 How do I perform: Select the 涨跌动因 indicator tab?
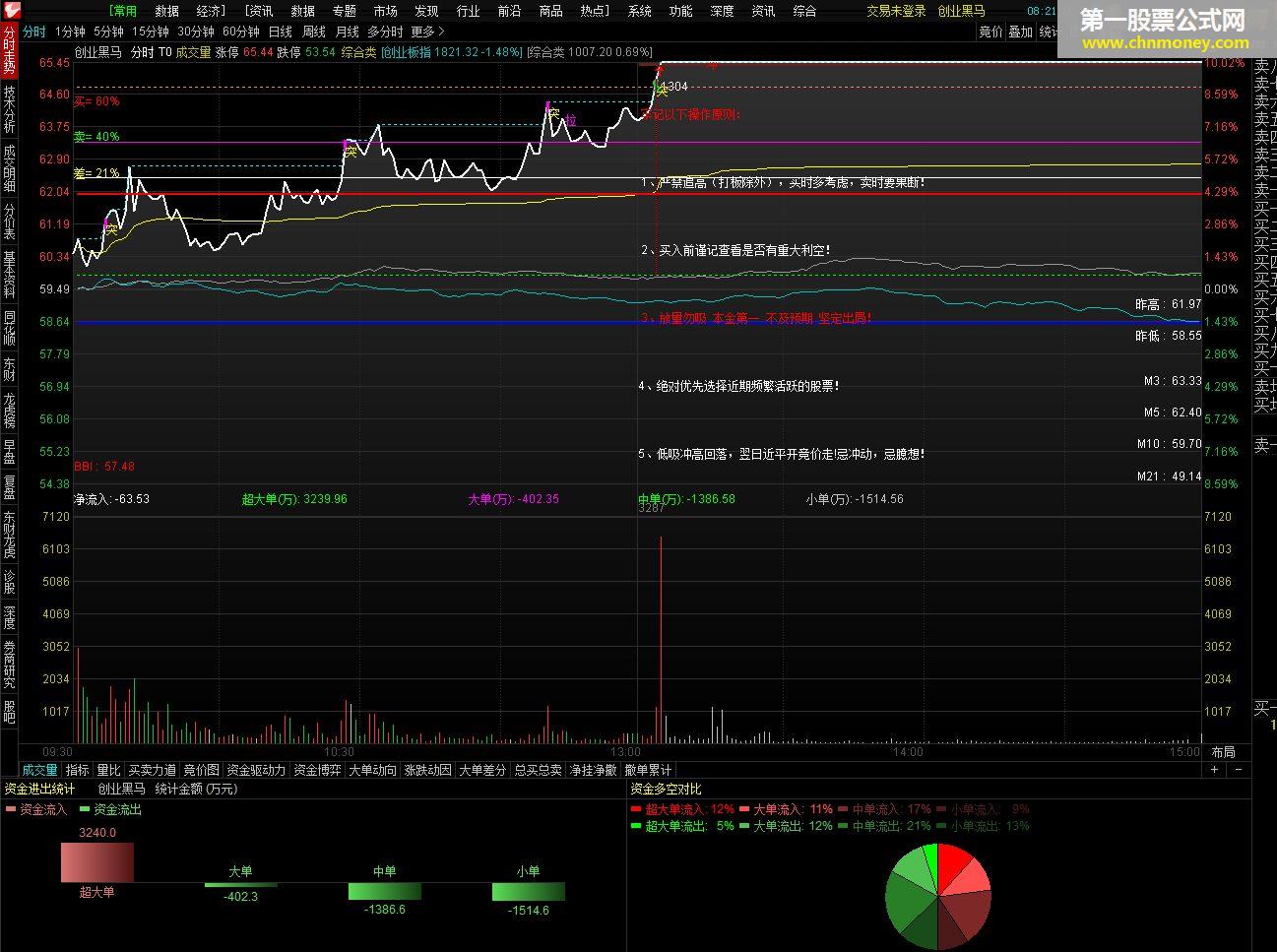pyautogui.click(x=427, y=770)
